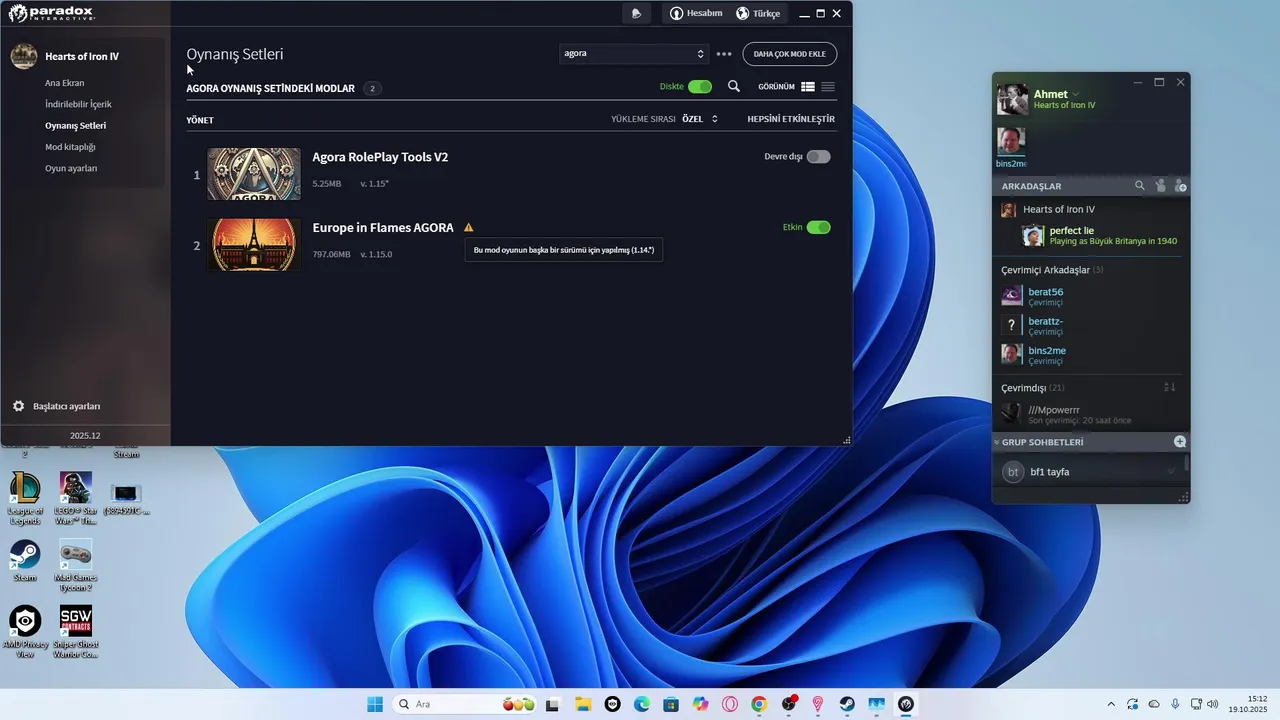Open the YÖNET manage menu
Screen dimensions: 1280x720
(x=200, y=120)
